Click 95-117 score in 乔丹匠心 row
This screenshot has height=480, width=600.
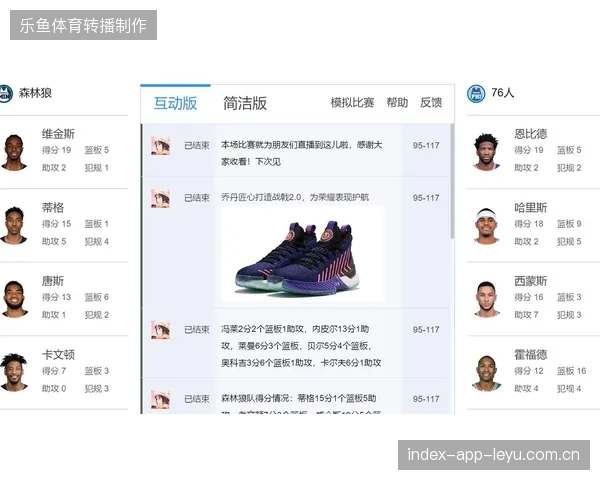426,198
